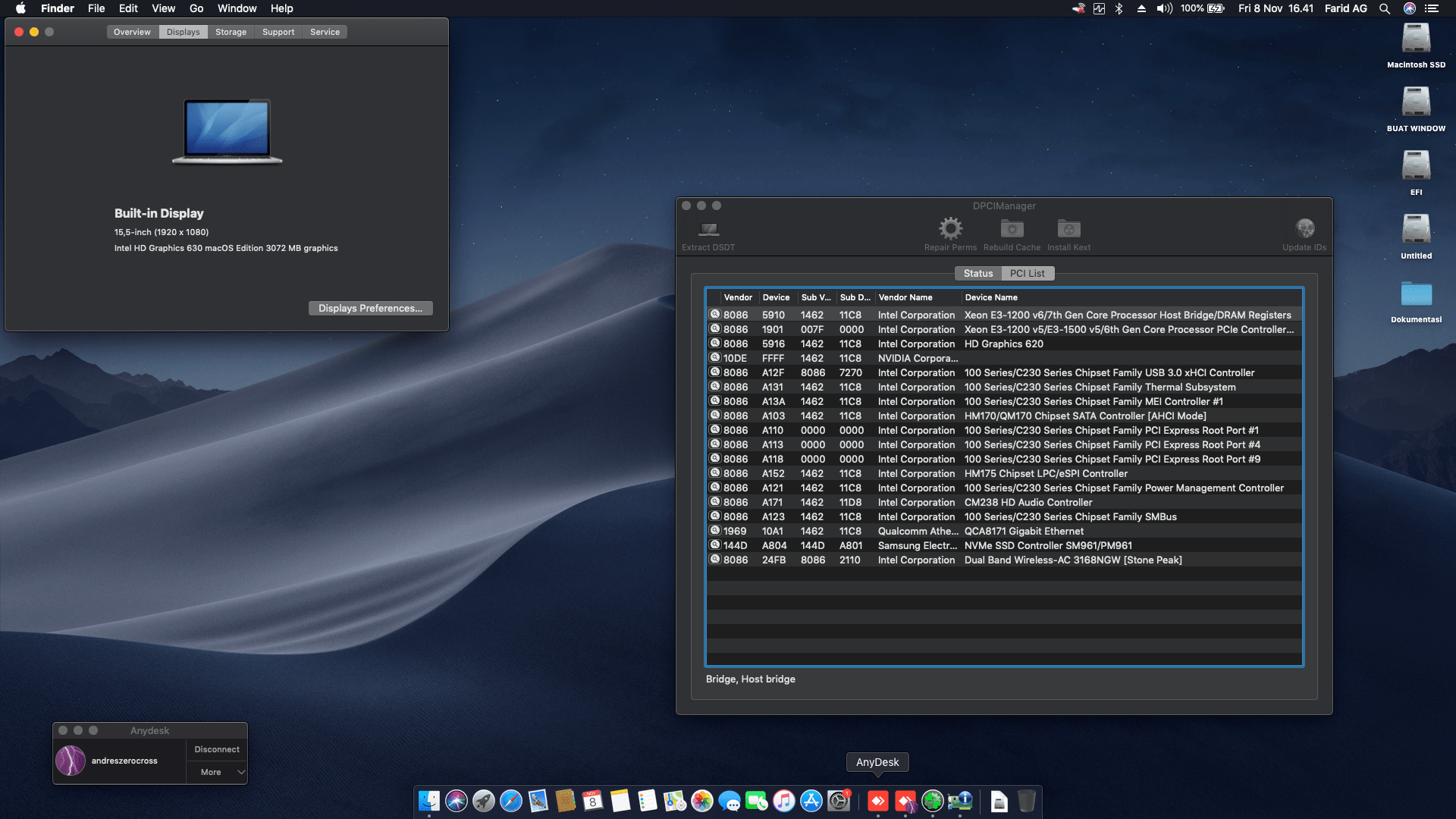Click the Displays Preferences button

coord(370,308)
